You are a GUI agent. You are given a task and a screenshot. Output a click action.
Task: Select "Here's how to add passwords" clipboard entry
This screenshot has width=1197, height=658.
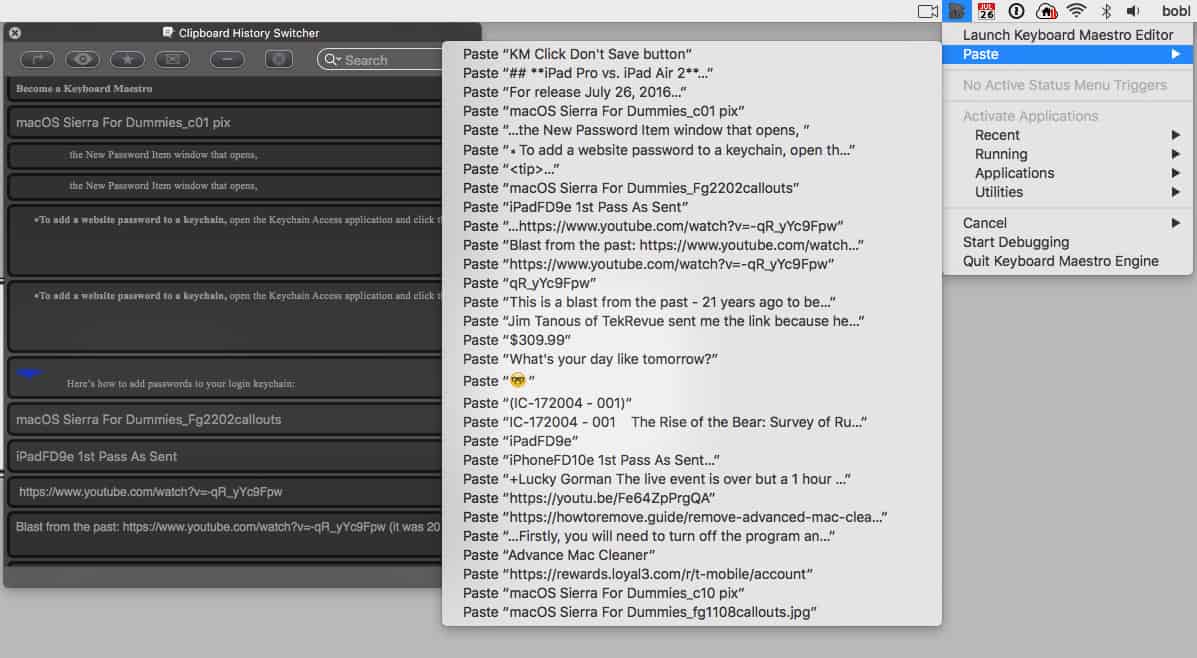pyautogui.click(x=225, y=378)
